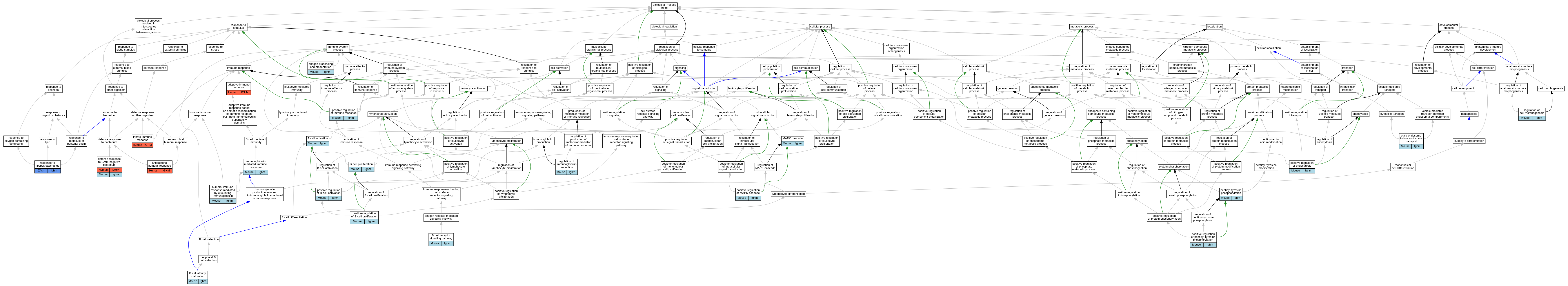The height and width of the screenshot is (286, 1568).
Task: Select the 'multicellular organismal process' node
Action: click(599, 48)
